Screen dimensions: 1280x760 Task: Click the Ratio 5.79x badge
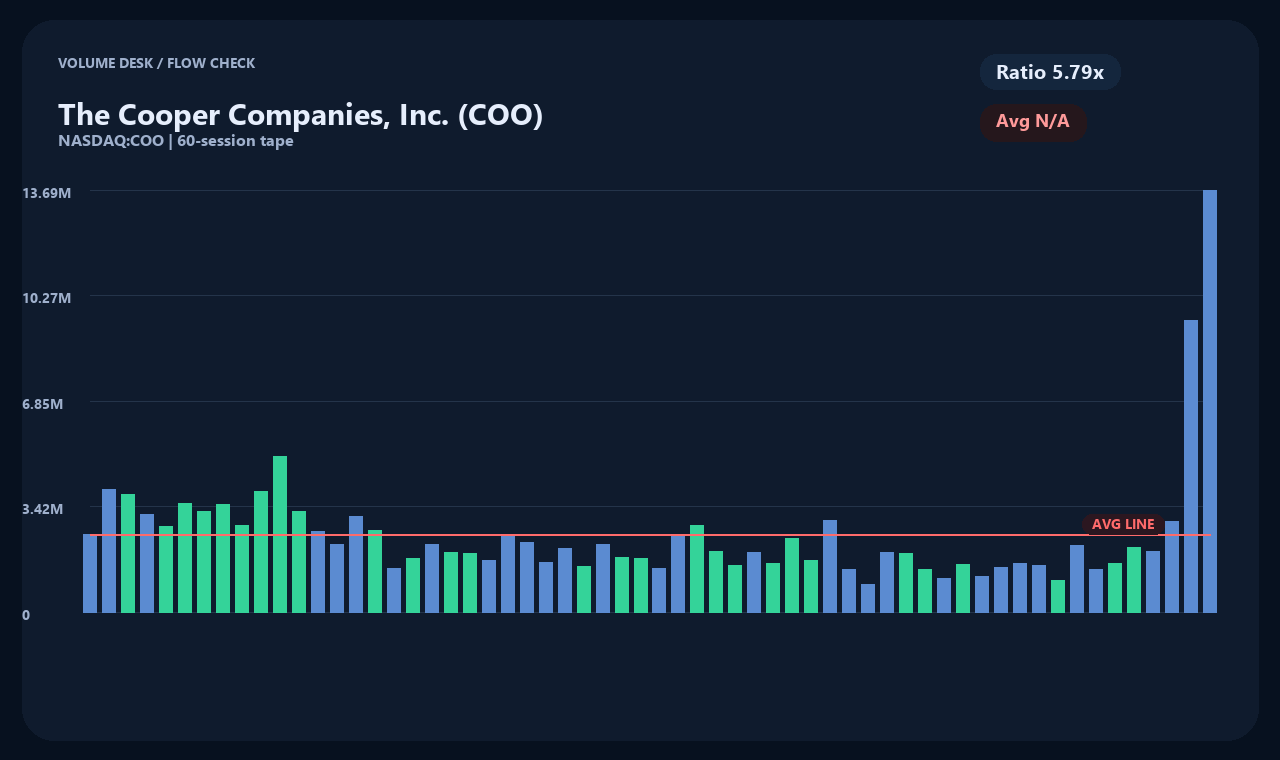click(x=1050, y=72)
